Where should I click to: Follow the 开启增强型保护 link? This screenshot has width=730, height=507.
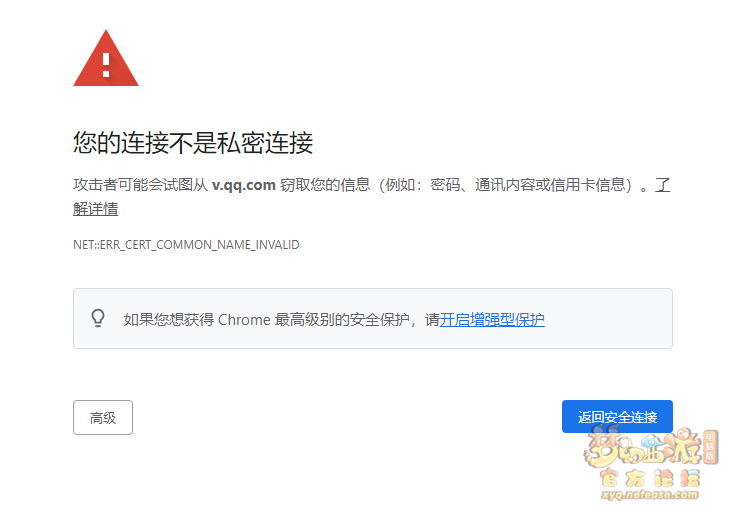click(x=492, y=319)
